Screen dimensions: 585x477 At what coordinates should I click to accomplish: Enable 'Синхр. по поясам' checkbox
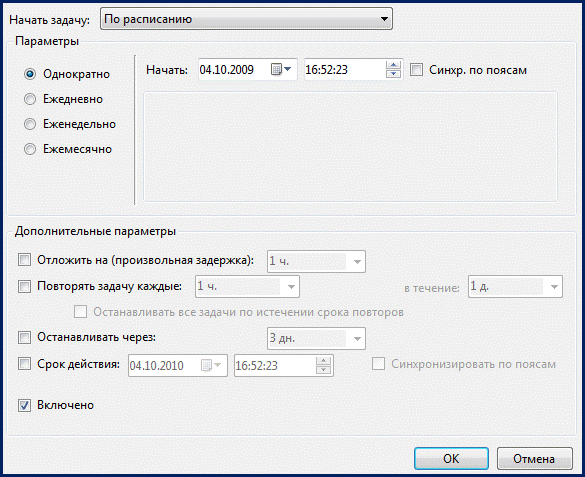pyautogui.click(x=416, y=70)
